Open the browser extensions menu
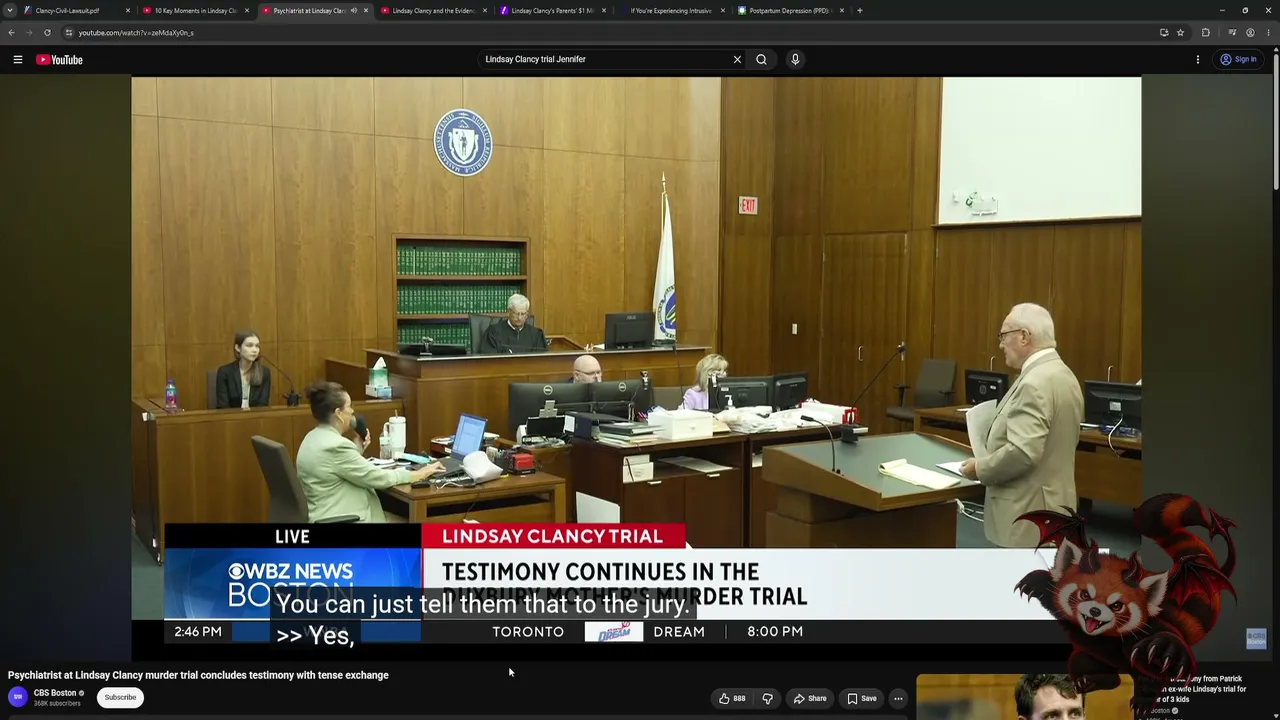This screenshot has height=720, width=1280. (x=1205, y=33)
